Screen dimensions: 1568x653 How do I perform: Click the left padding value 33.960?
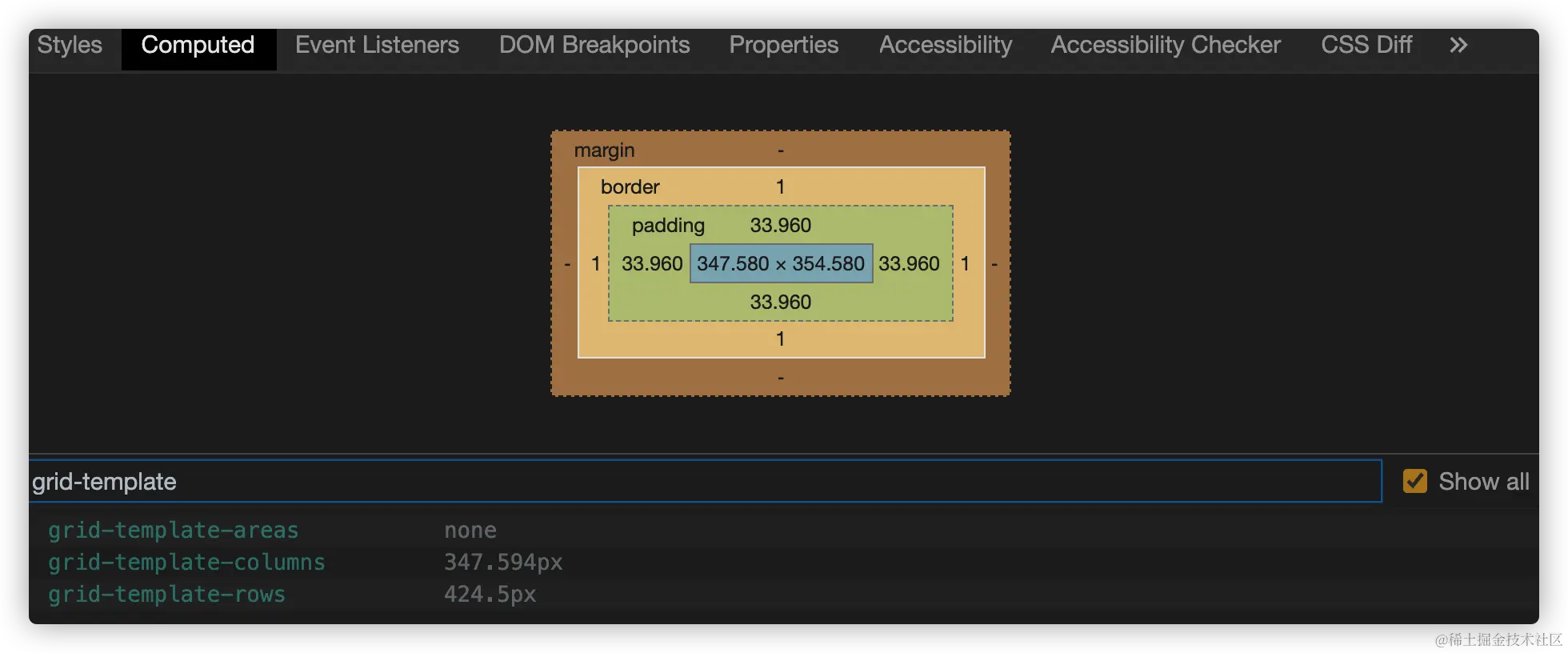(652, 264)
